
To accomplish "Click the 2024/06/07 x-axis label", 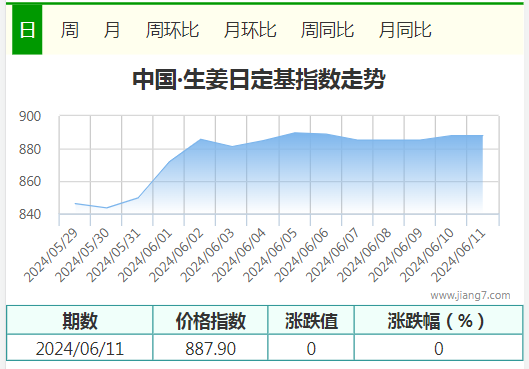I will click(333, 255).
